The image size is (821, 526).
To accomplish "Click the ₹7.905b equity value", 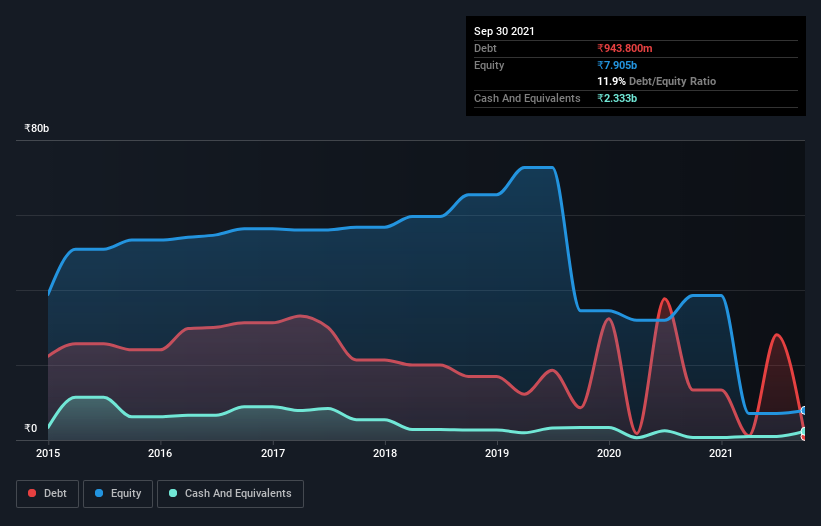I will (617, 65).
